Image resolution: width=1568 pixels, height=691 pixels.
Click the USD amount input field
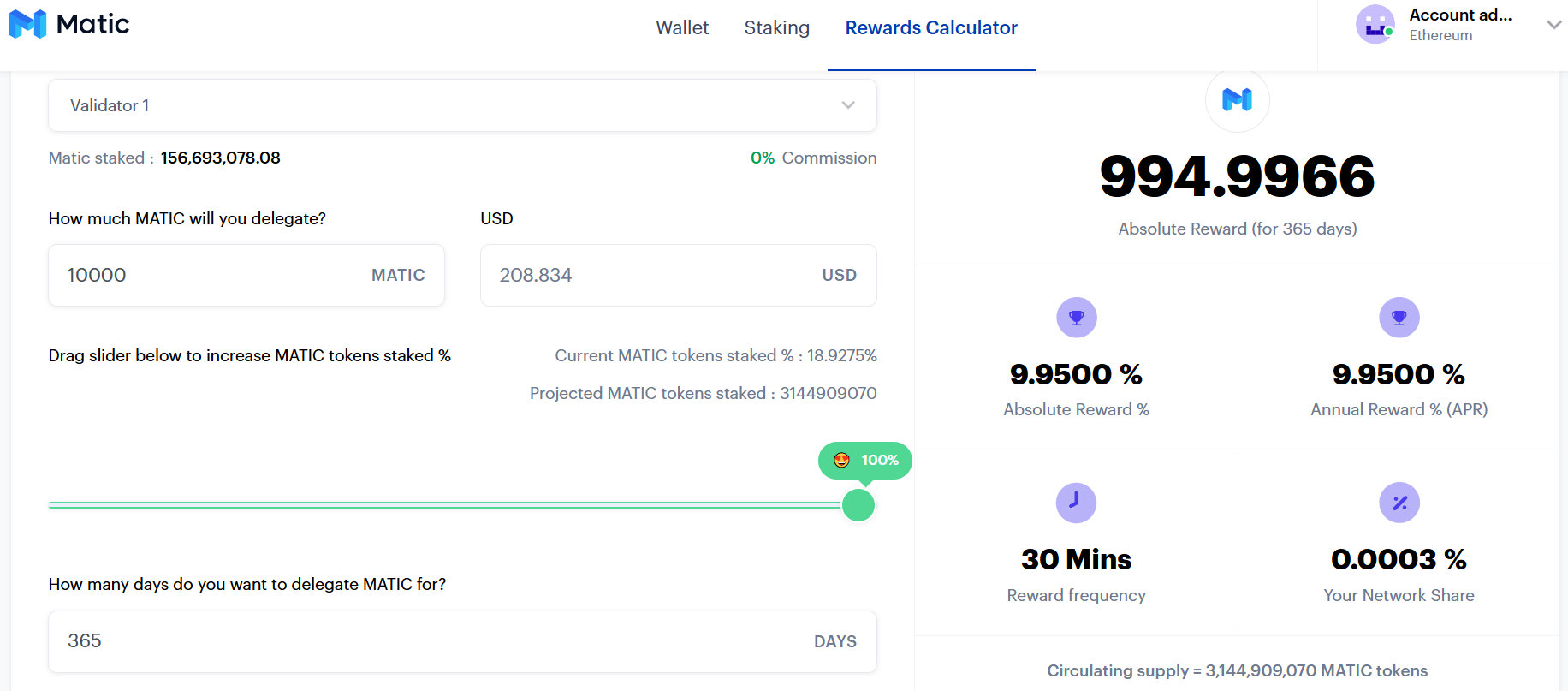pos(650,275)
